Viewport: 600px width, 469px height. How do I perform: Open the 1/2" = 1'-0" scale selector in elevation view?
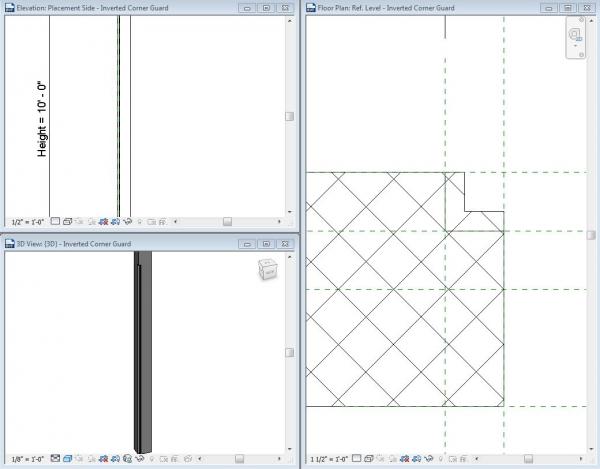pos(28,222)
